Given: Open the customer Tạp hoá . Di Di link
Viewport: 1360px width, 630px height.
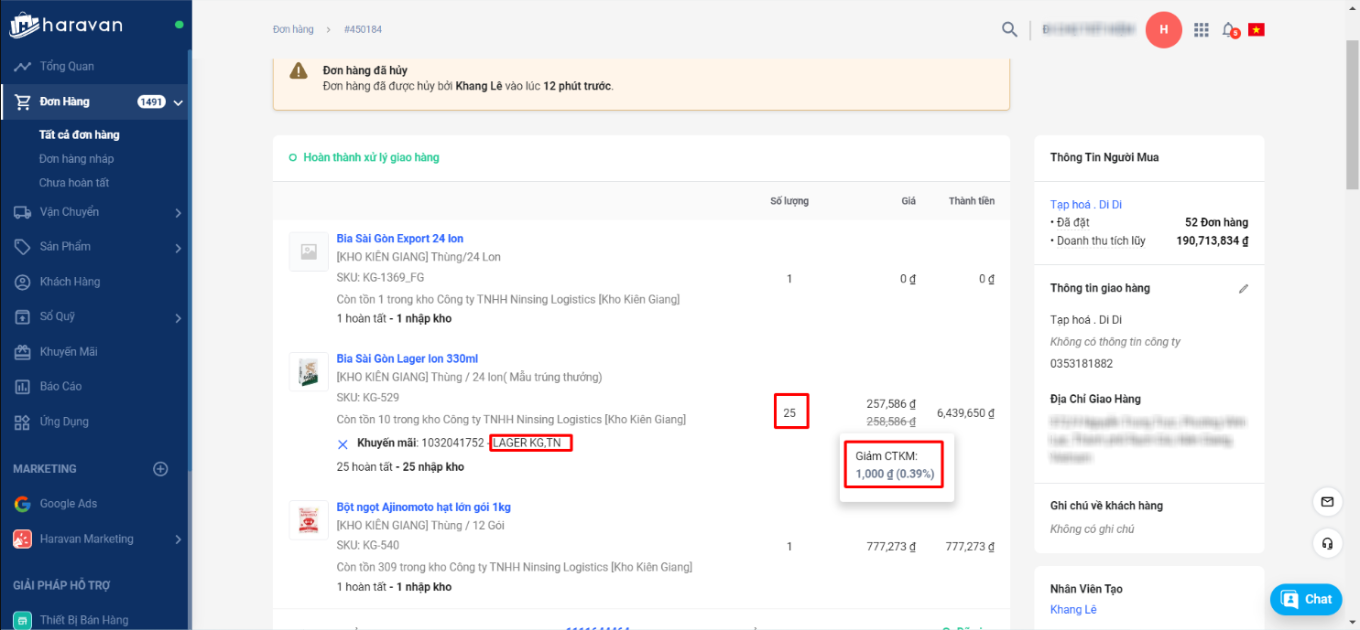Looking at the screenshot, I should tap(1086, 204).
